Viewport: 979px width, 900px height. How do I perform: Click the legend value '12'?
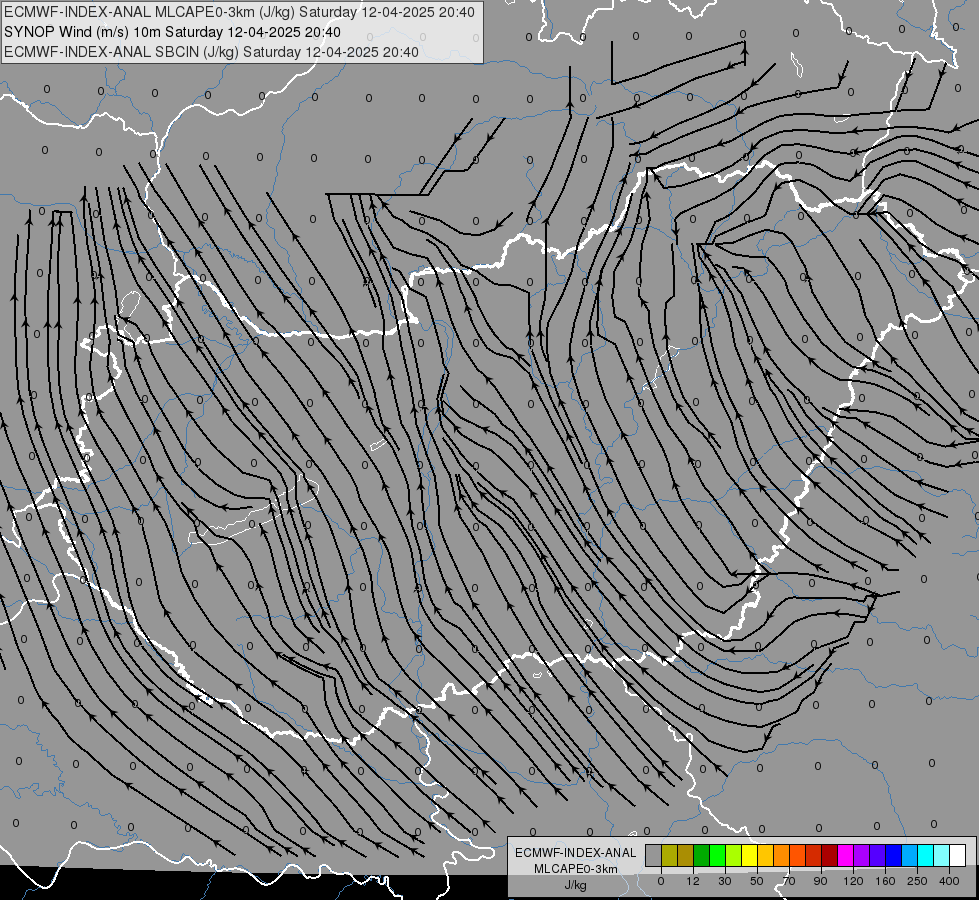[x=693, y=881]
